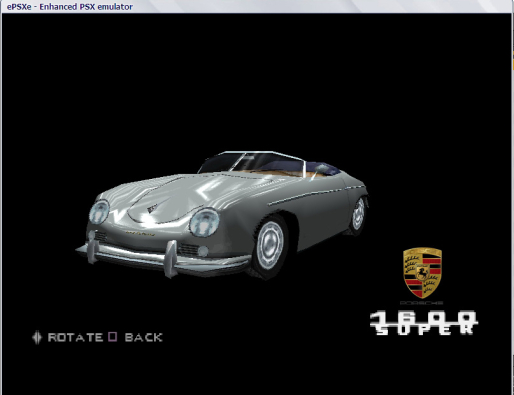Image resolution: width=514 pixels, height=395 pixels.
Task: Click the ROTATE label
Action: (76, 337)
